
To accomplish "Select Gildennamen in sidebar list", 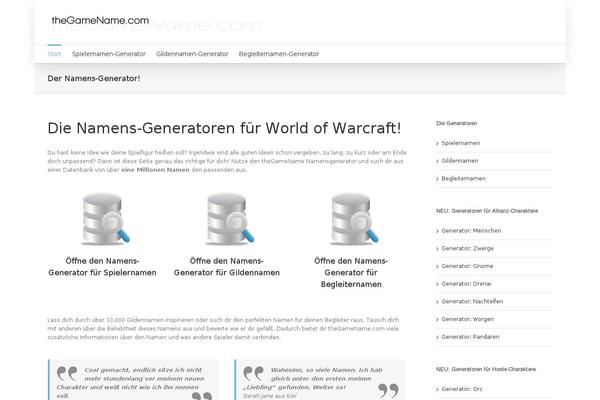I will 460,161.
